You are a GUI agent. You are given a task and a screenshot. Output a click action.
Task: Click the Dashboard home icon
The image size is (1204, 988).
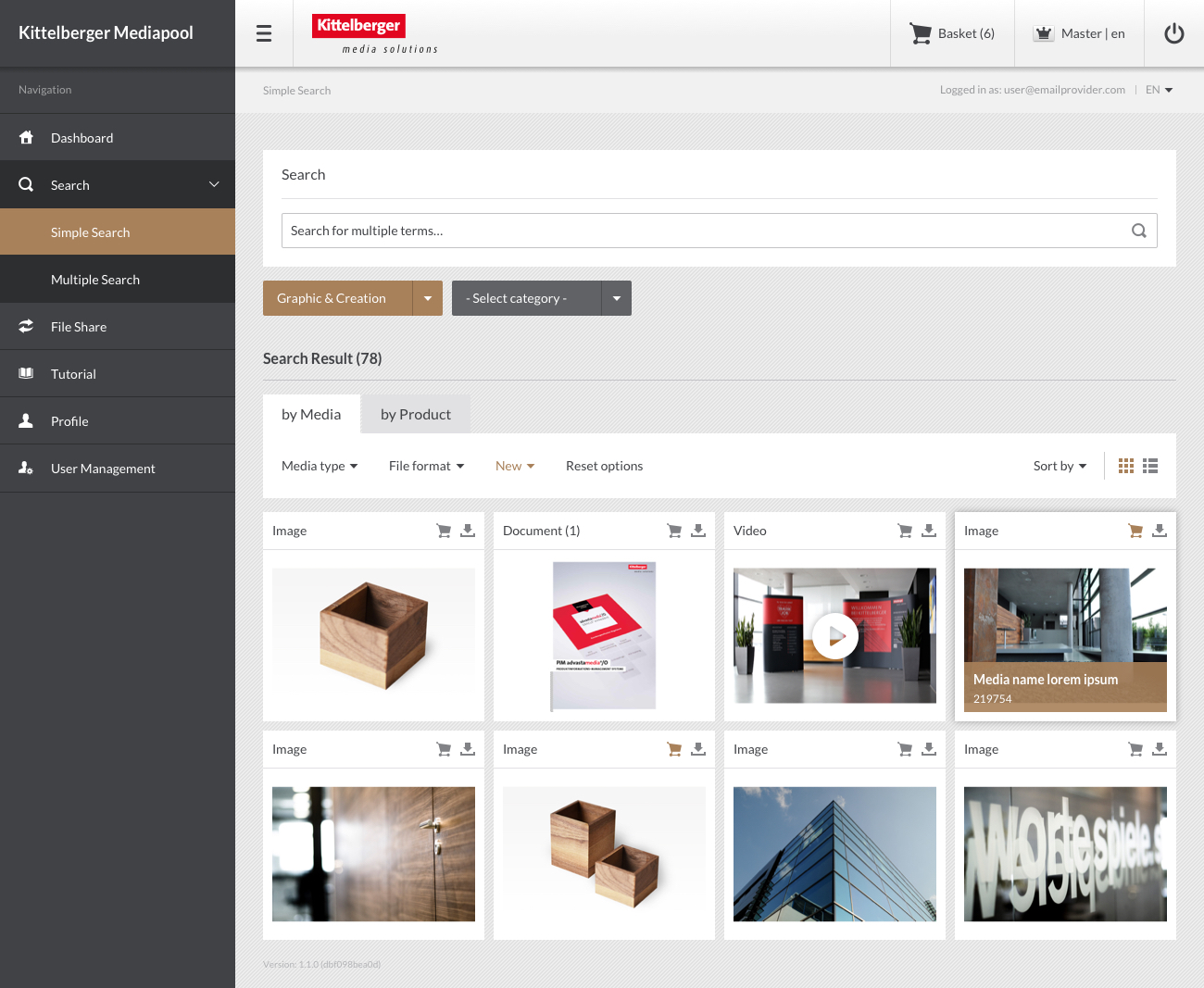(25, 137)
